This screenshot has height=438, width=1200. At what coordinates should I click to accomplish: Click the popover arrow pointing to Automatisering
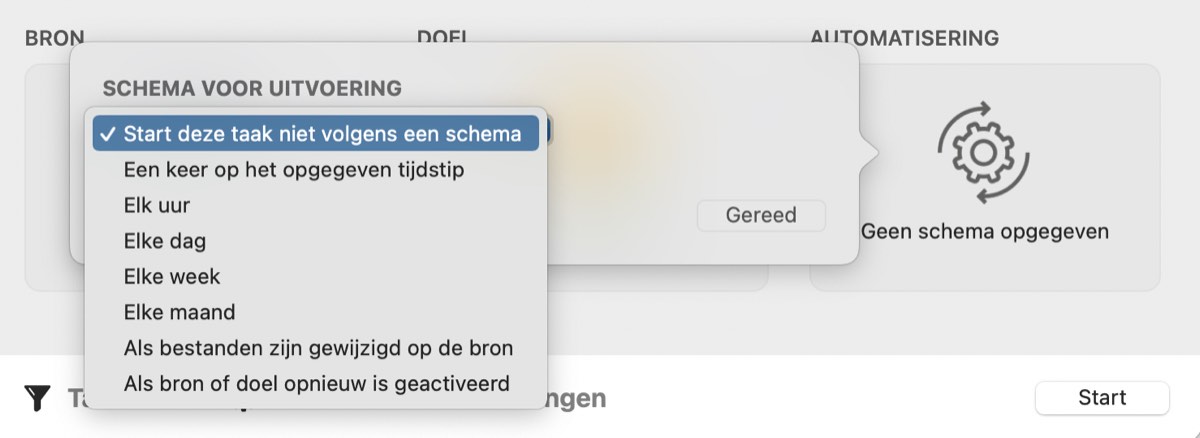point(868,152)
